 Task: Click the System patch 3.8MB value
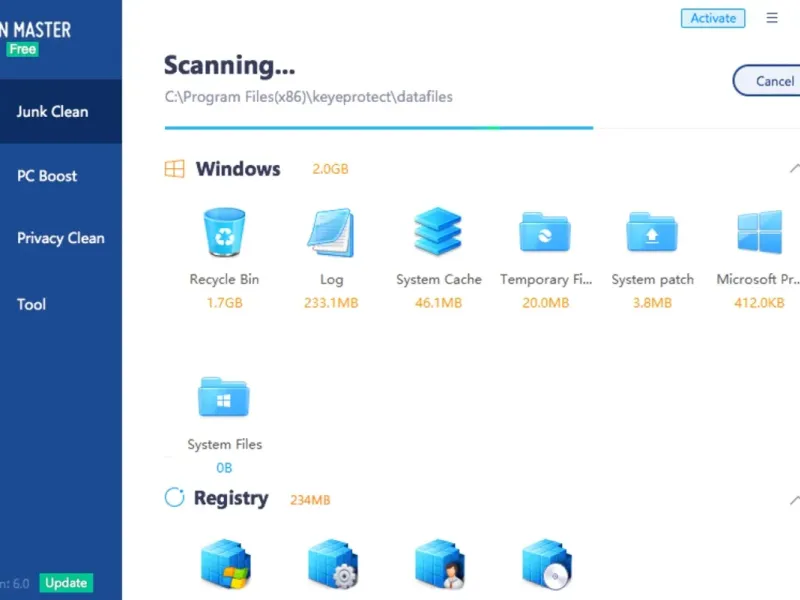[x=652, y=303]
